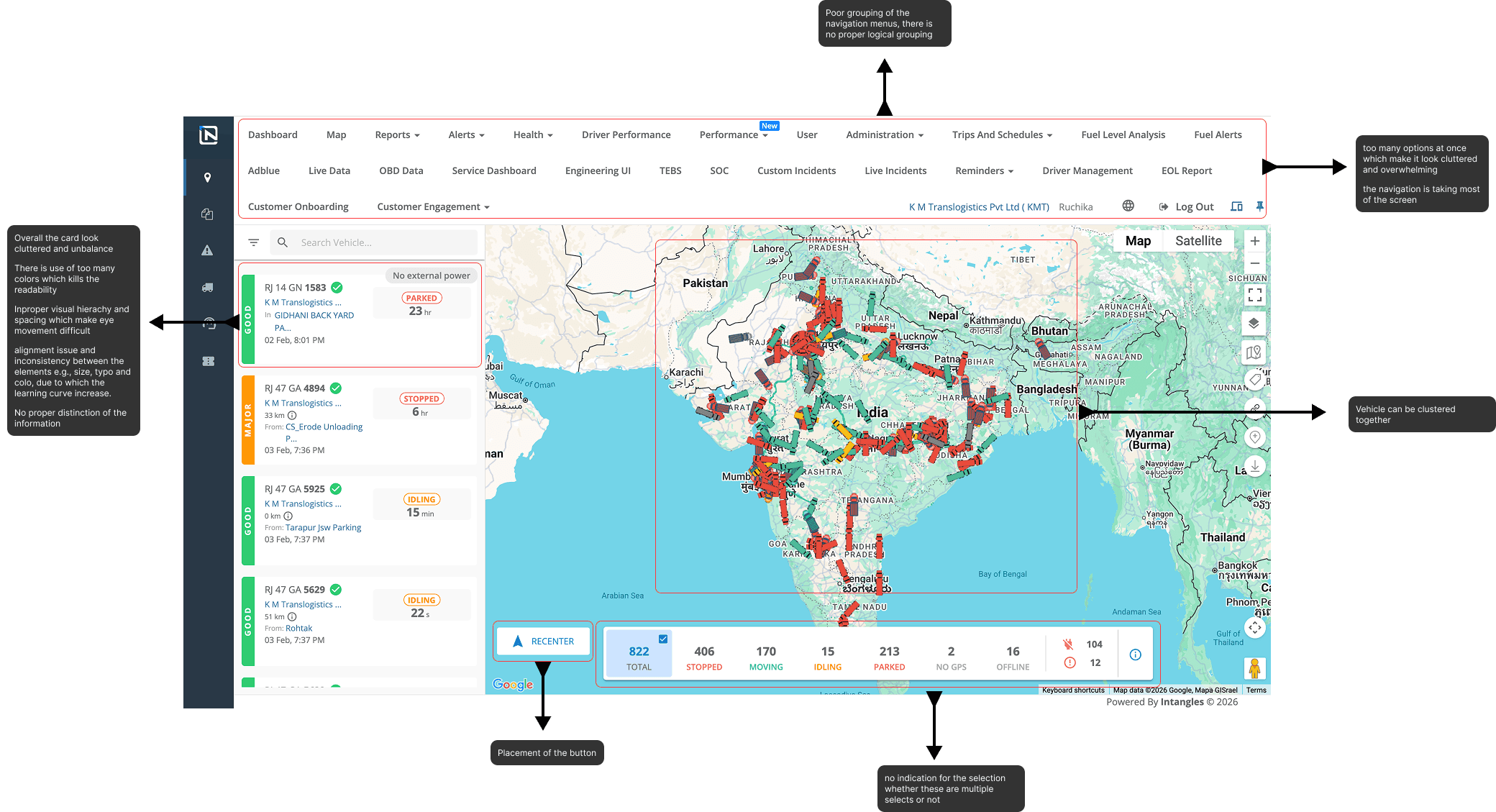Click the Log Out link

click(x=1193, y=206)
